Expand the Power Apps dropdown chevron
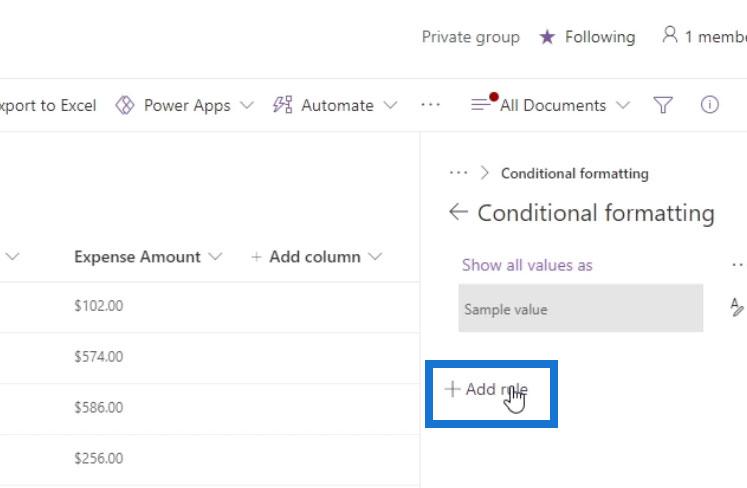 pyautogui.click(x=246, y=105)
